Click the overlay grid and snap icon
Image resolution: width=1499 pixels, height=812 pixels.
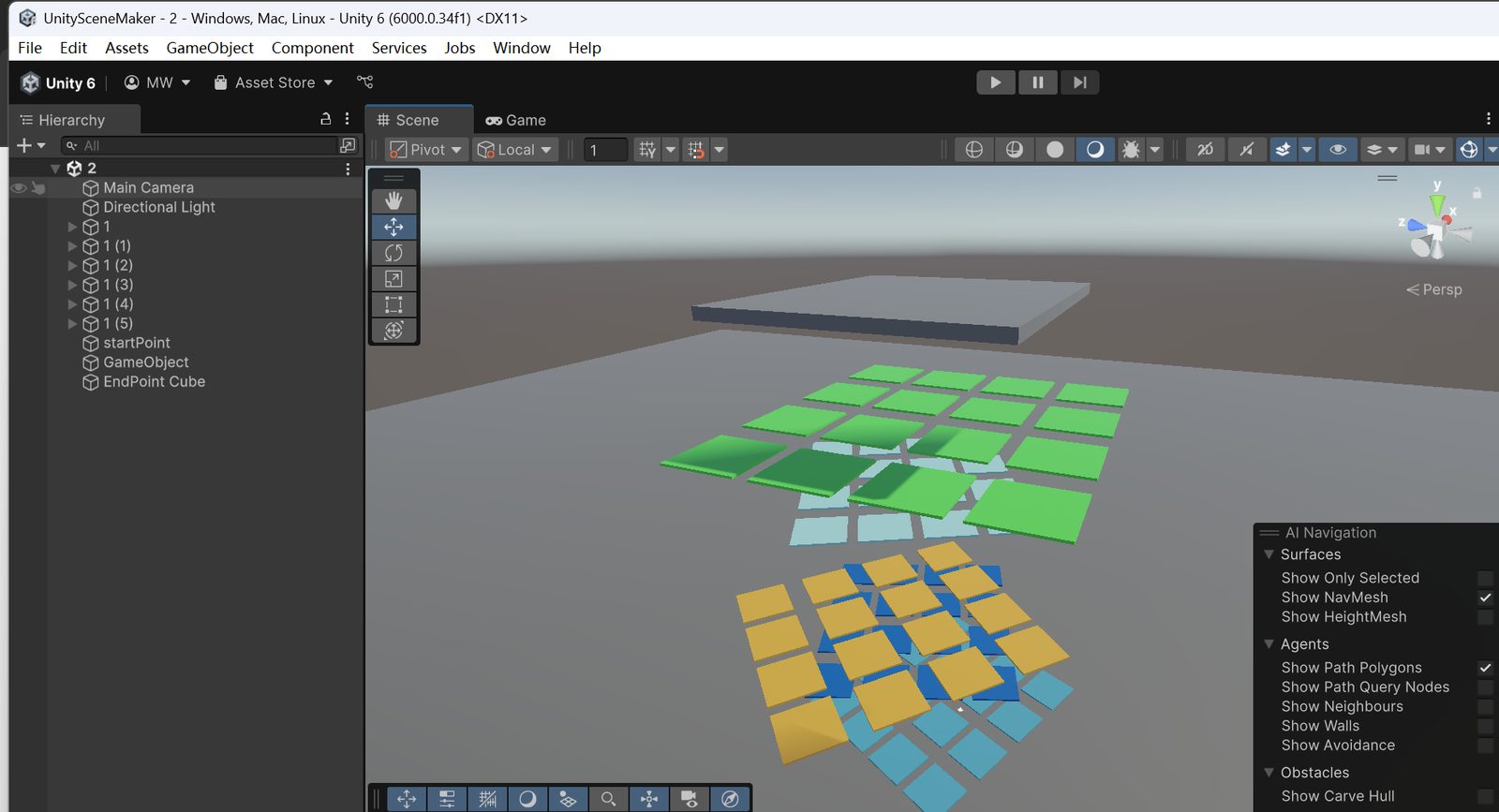(x=487, y=799)
